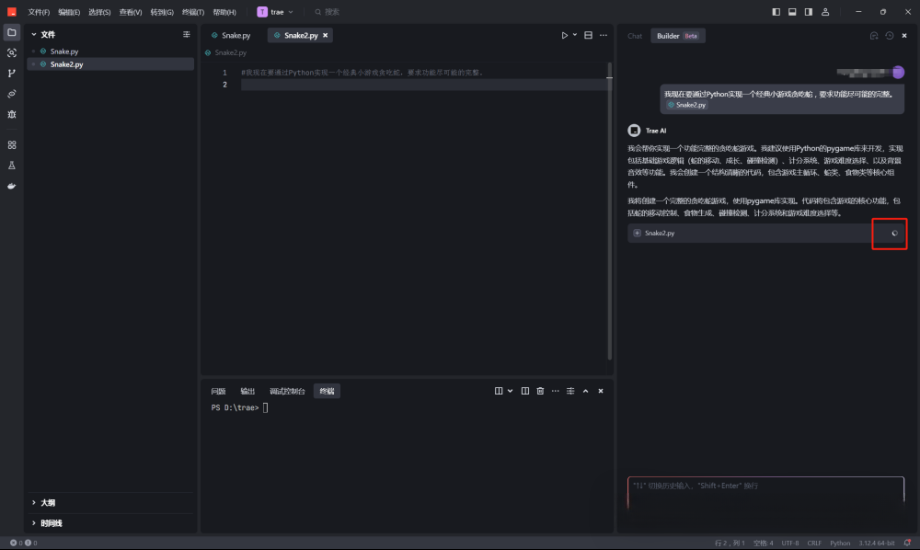Toggle the right AI sidebar layout button
The width and height of the screenshot is (920, 550).
[808, 12]
